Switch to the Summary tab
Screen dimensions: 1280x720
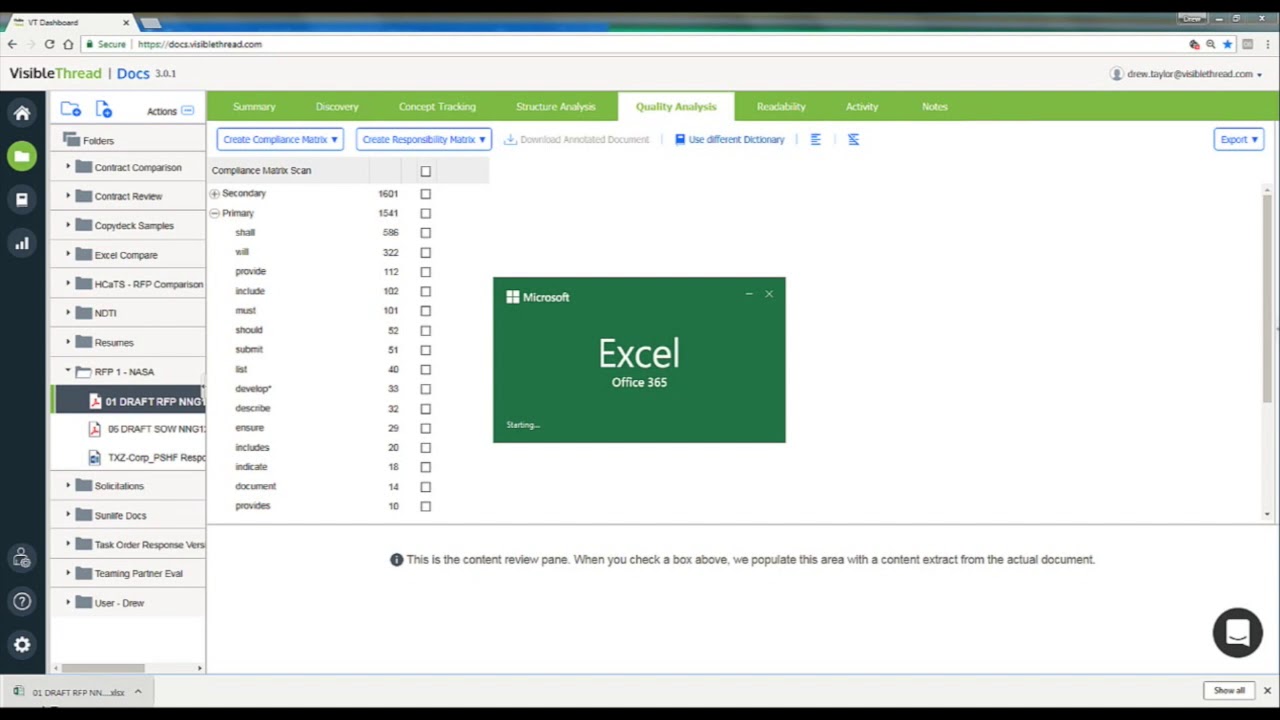click(254, 107)
